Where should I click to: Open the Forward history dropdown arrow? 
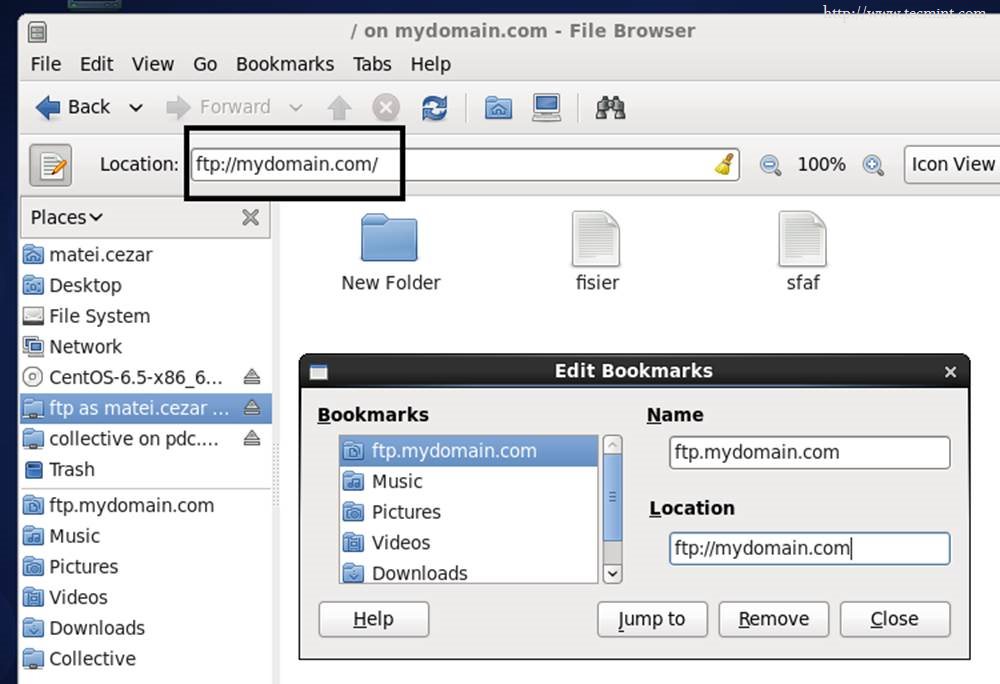tap(295, 108)
